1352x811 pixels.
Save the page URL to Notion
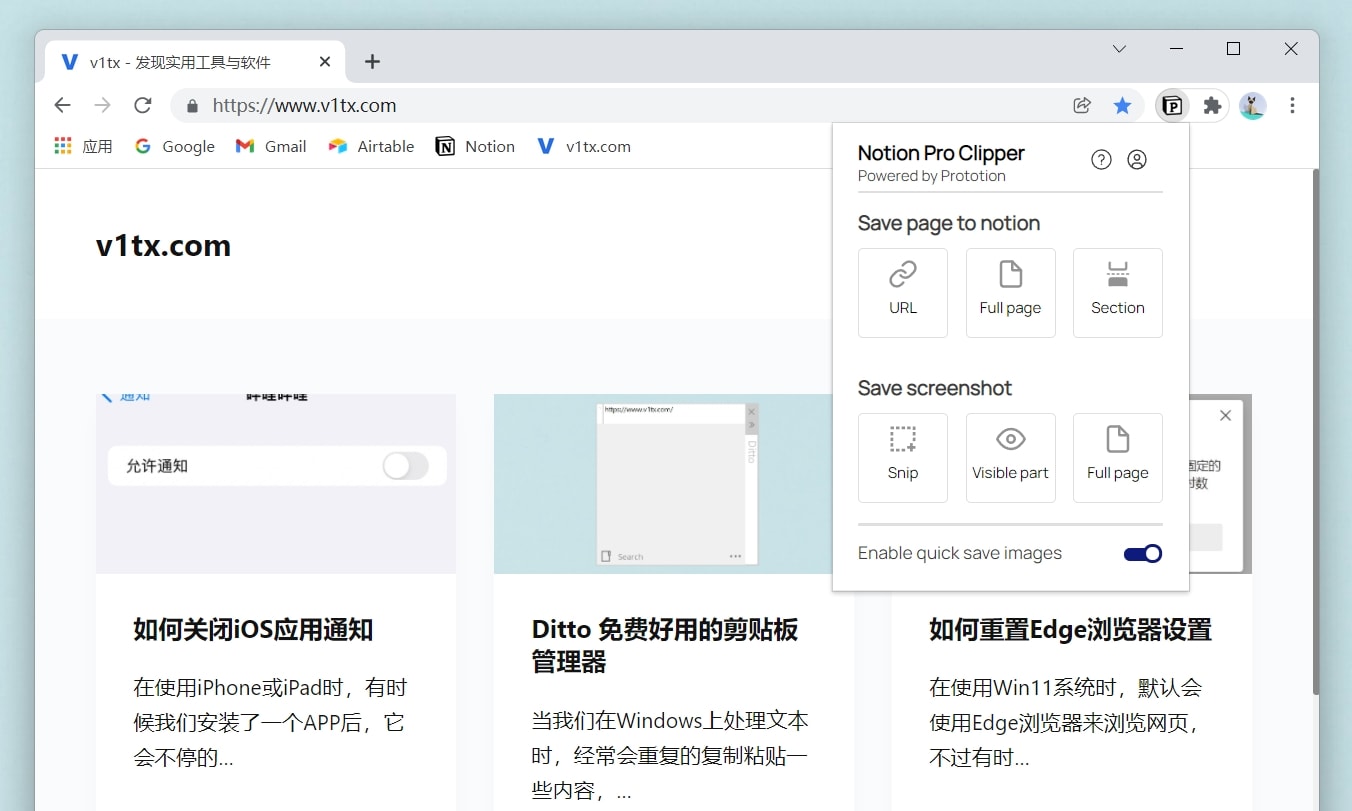[x=902, y=292]
